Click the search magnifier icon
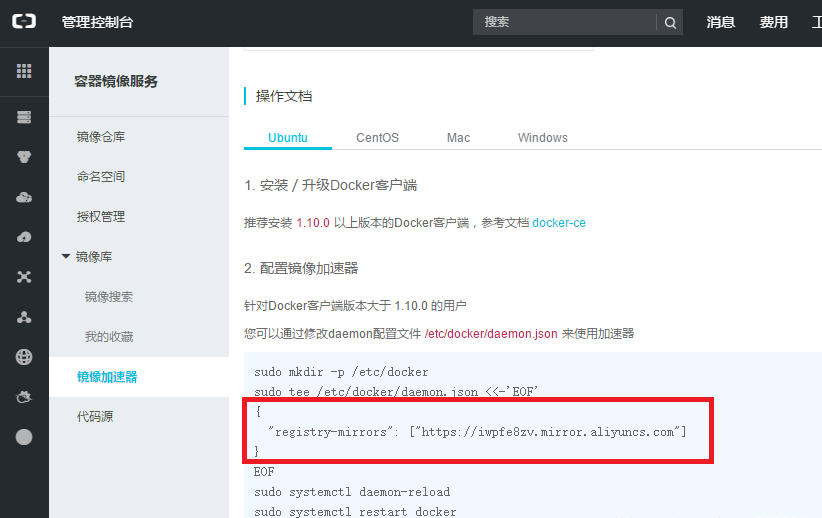This screenshot has width=822, height=518. click(x=670, y=23)
